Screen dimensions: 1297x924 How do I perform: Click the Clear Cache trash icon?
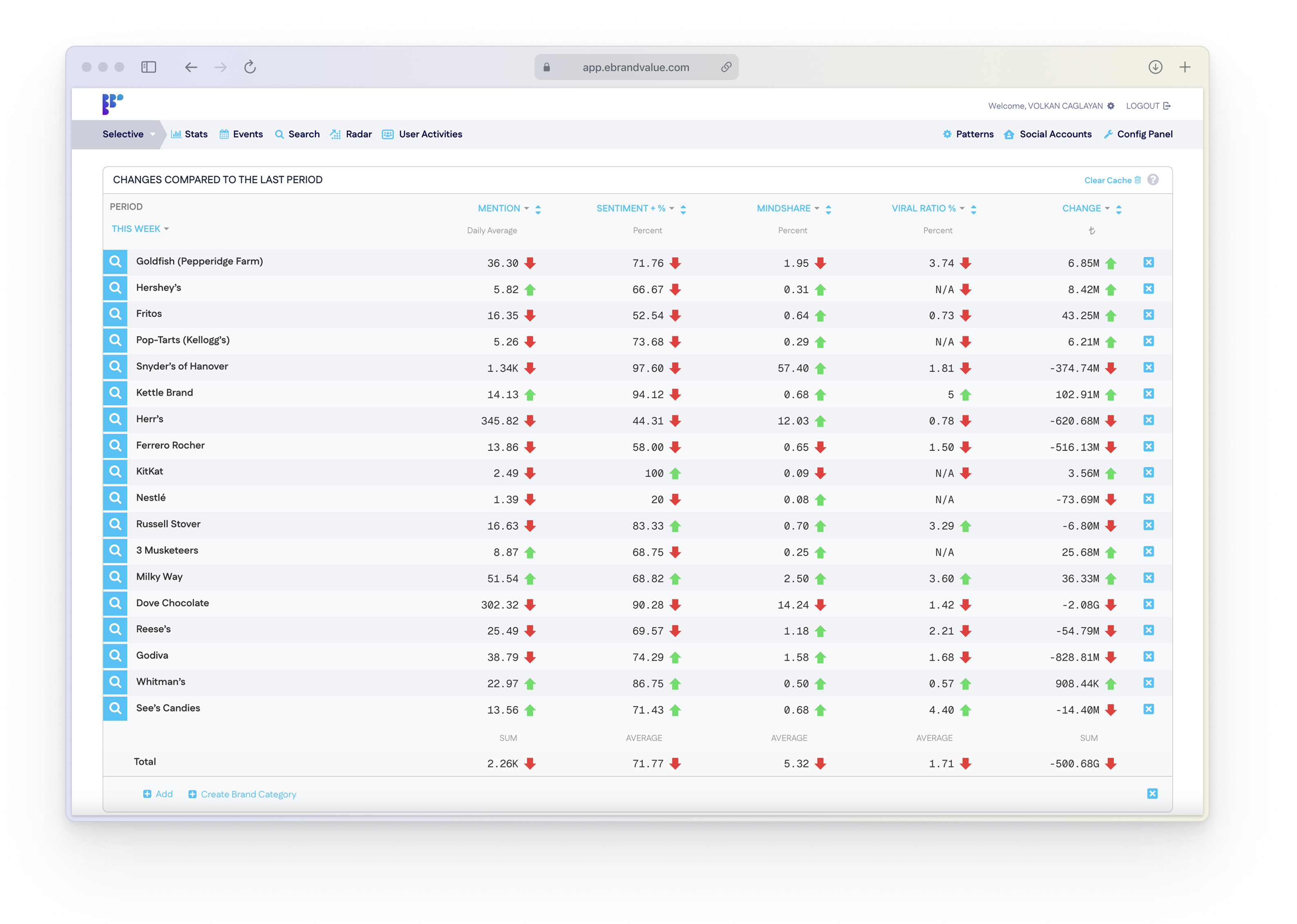[1137, 180]
